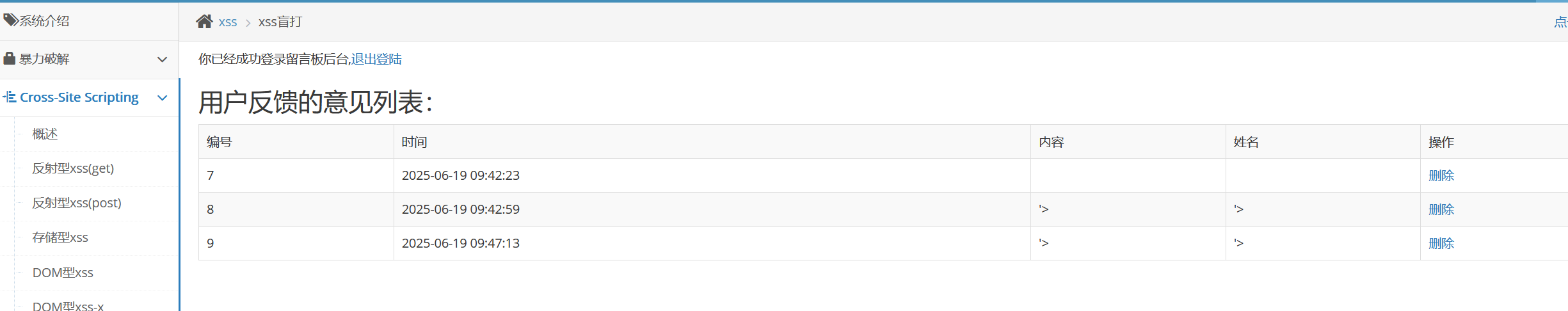
Task: Delete feedback entry number 9
Action: coord(1441,243)
